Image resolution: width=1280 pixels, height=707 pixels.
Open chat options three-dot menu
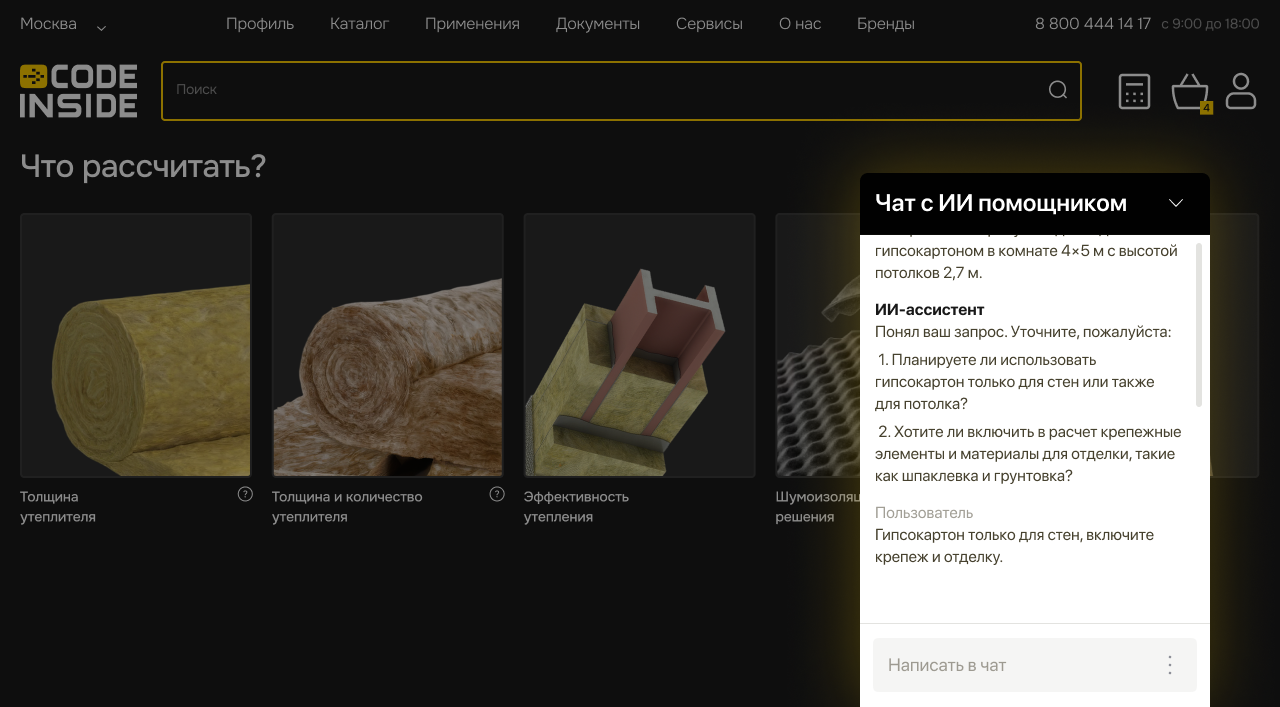coord(1170,665)
